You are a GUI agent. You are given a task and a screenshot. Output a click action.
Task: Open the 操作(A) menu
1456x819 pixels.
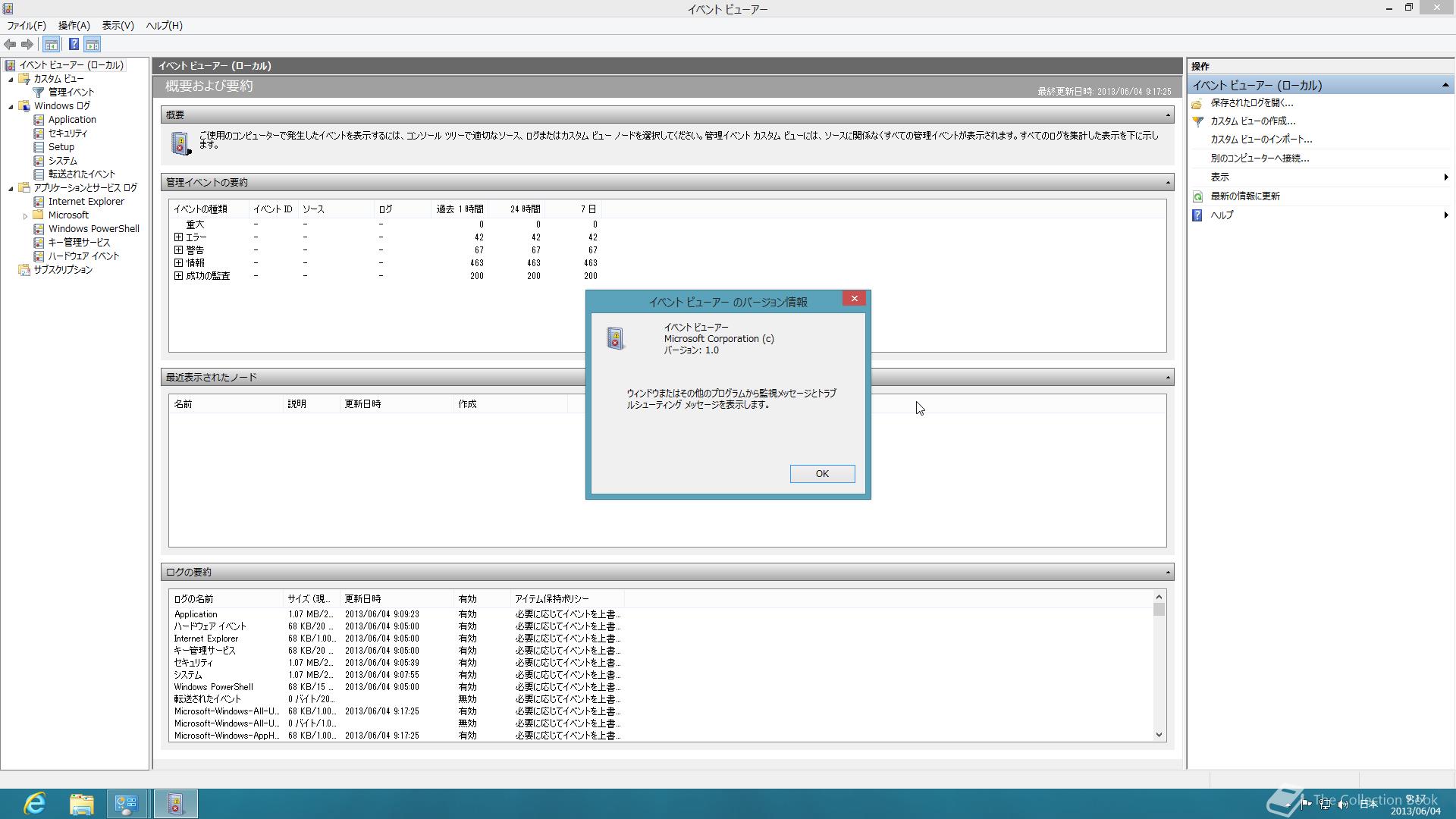tap(74, 26)
